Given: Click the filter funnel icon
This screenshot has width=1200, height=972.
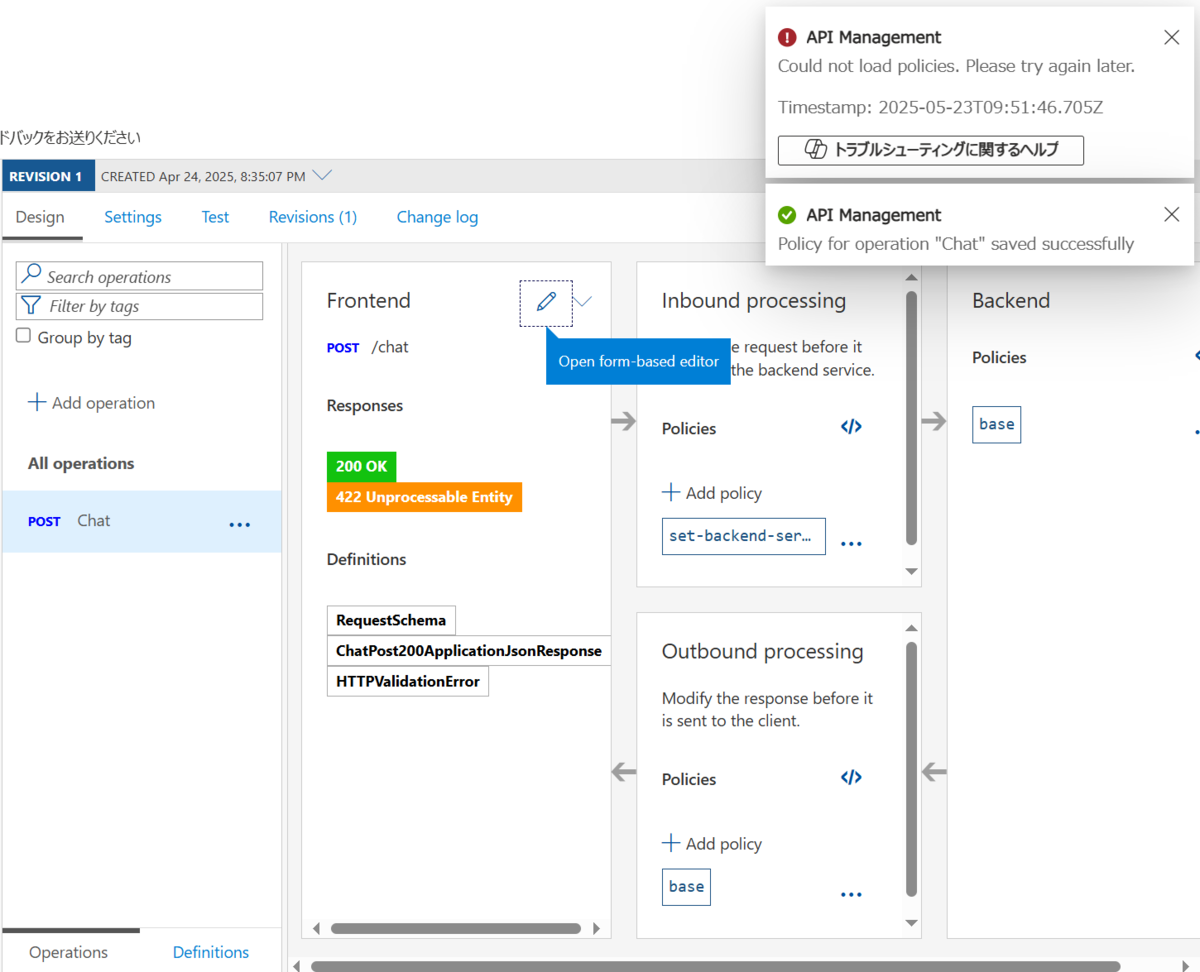Looking at the screenshot, I should [x=32, y=305].
